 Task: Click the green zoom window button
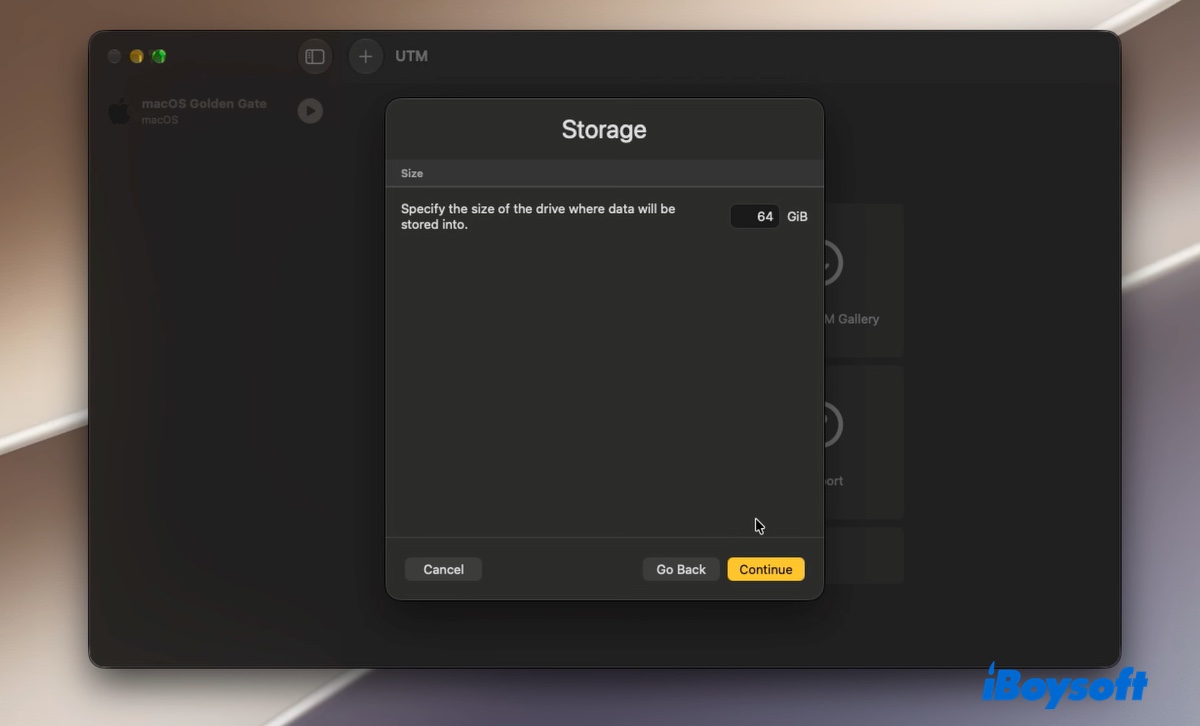coord(159,56)
